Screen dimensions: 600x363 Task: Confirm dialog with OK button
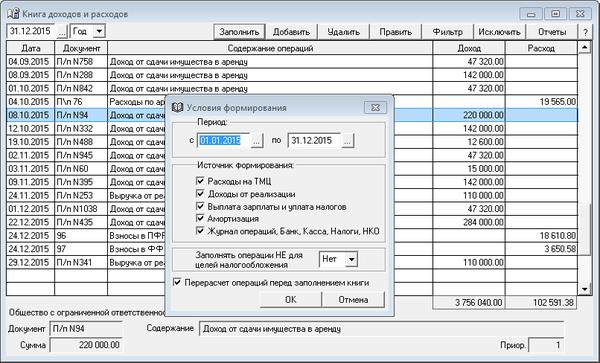pos(290,300)
